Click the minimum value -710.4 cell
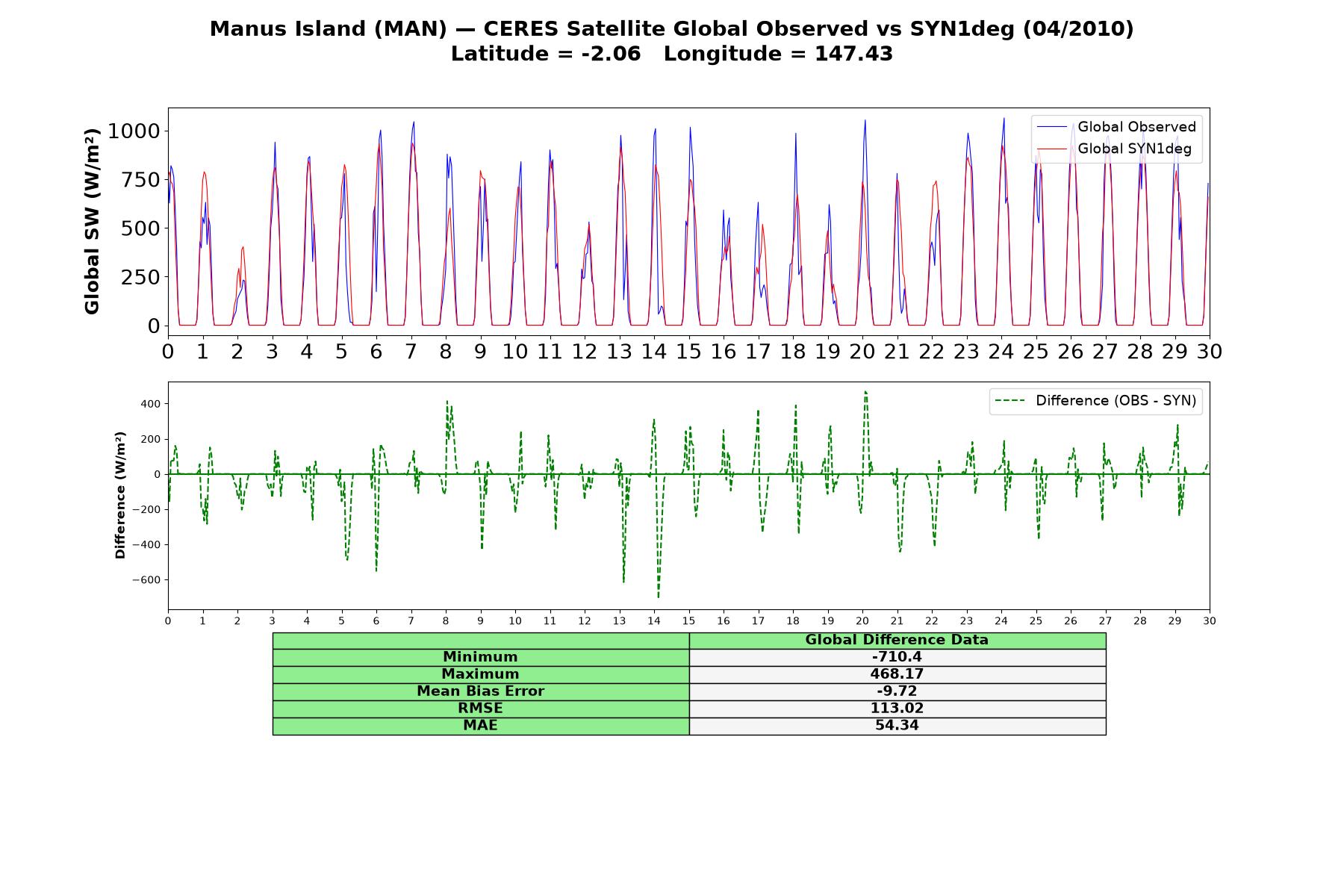The width and height of the screenshot is (1344, 896). point(897,657)
